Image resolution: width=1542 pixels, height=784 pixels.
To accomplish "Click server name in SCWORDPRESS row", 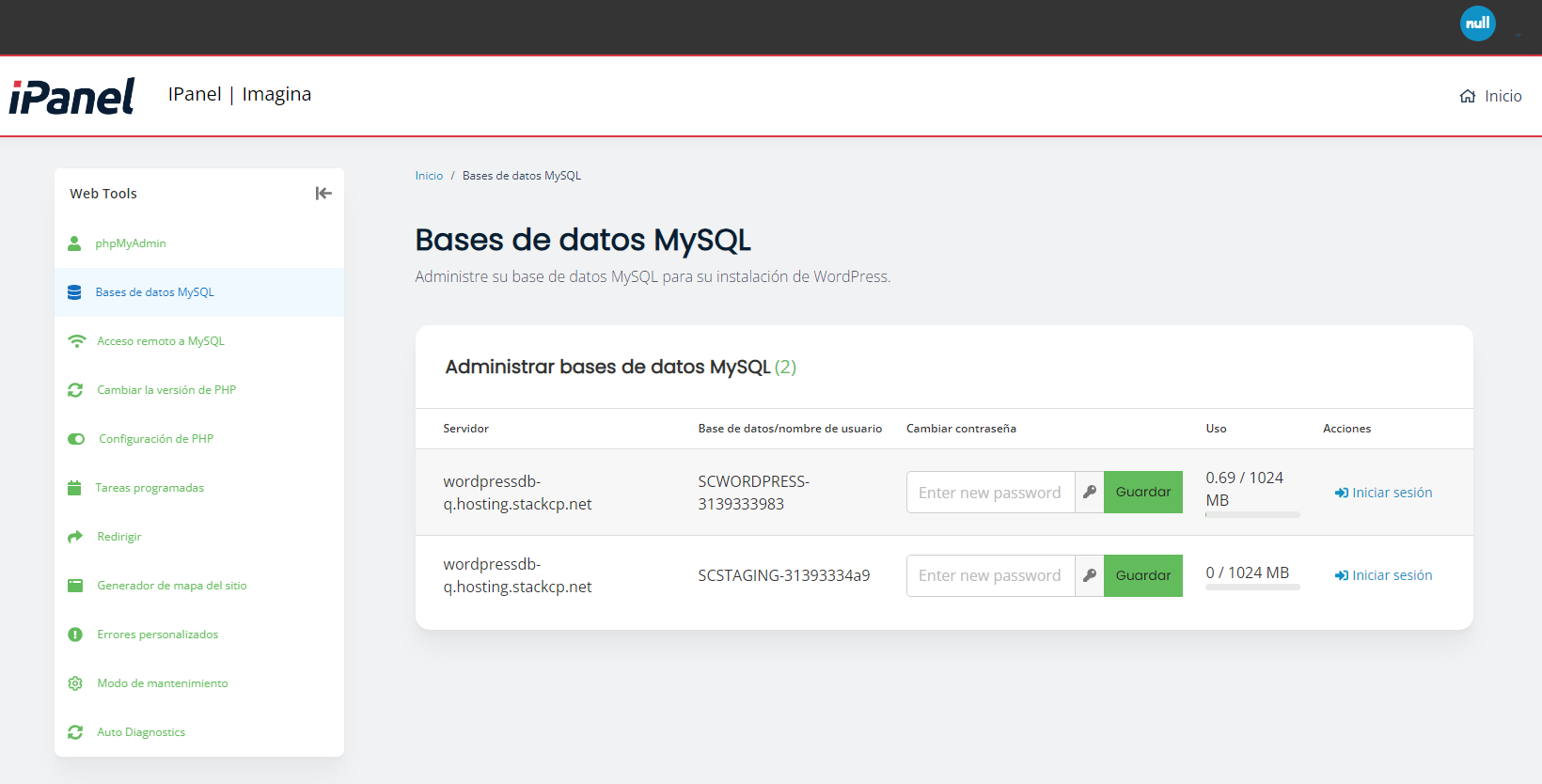I will pyautogui.click(x=517, y=493).
